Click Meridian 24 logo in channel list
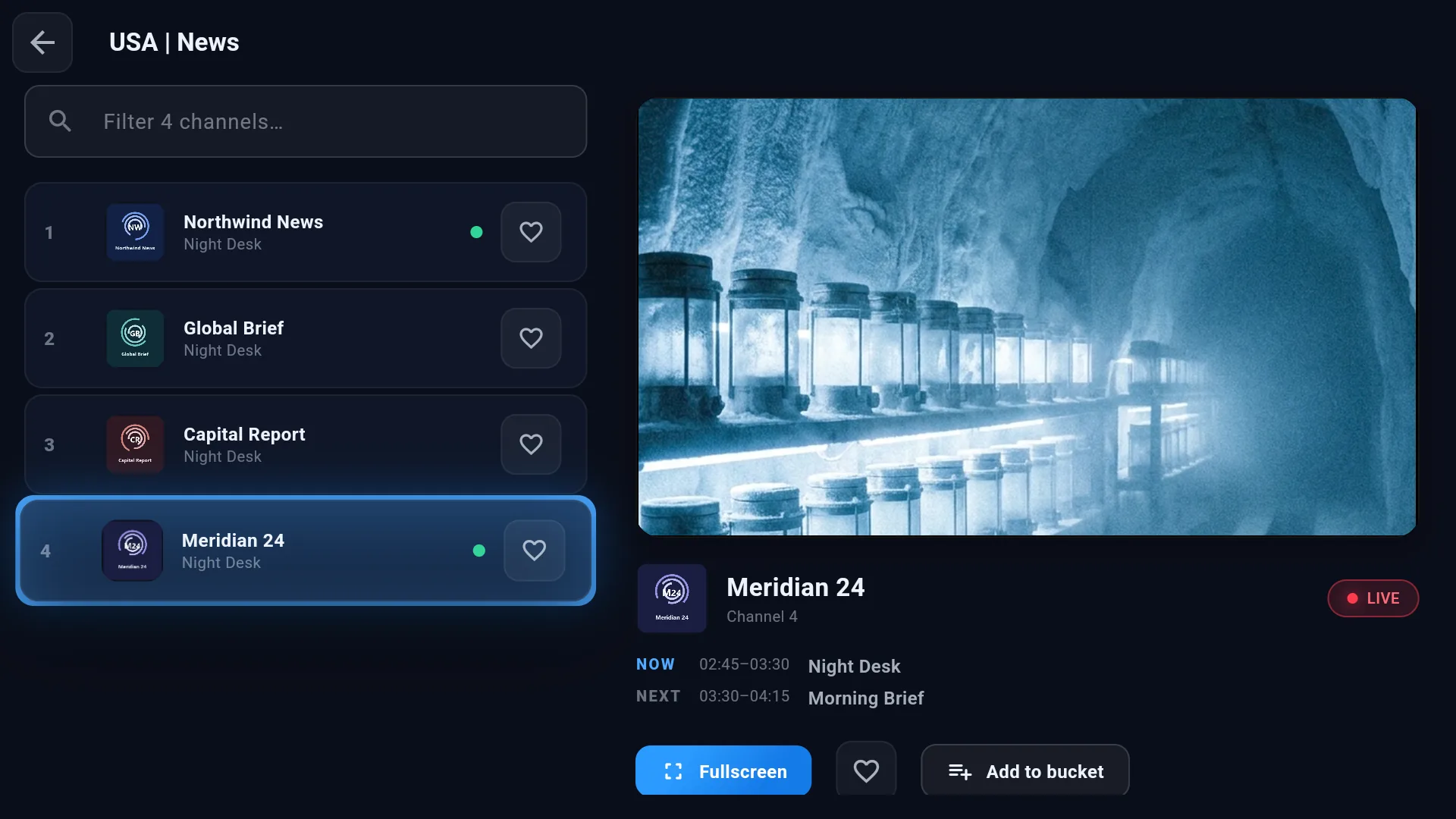This screenshot has height=819, width=1456. coord(132,551)
